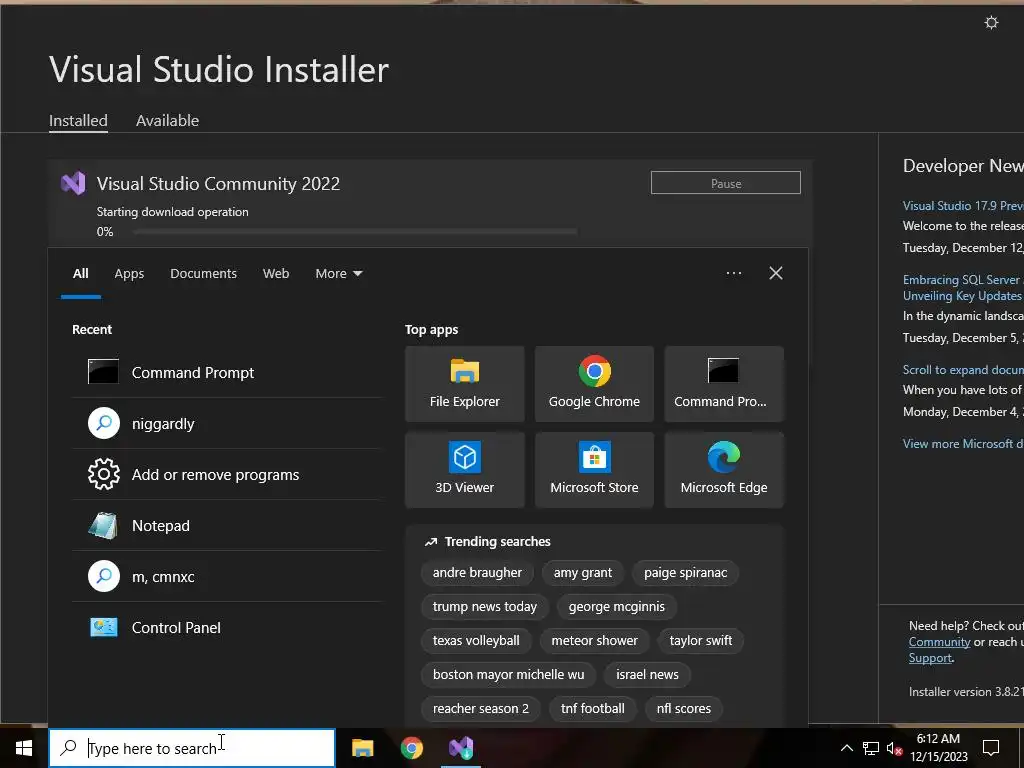1024x768 pixels.
Task: Click View more Microsoft developer news
Action: click(963, 443)
